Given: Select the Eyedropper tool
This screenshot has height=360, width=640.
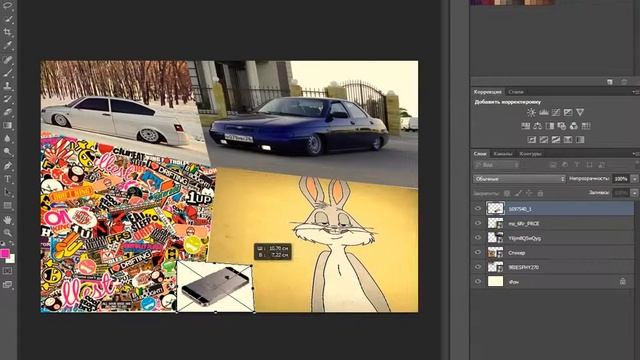Looking at the screenshot, I should click(7, 46).
